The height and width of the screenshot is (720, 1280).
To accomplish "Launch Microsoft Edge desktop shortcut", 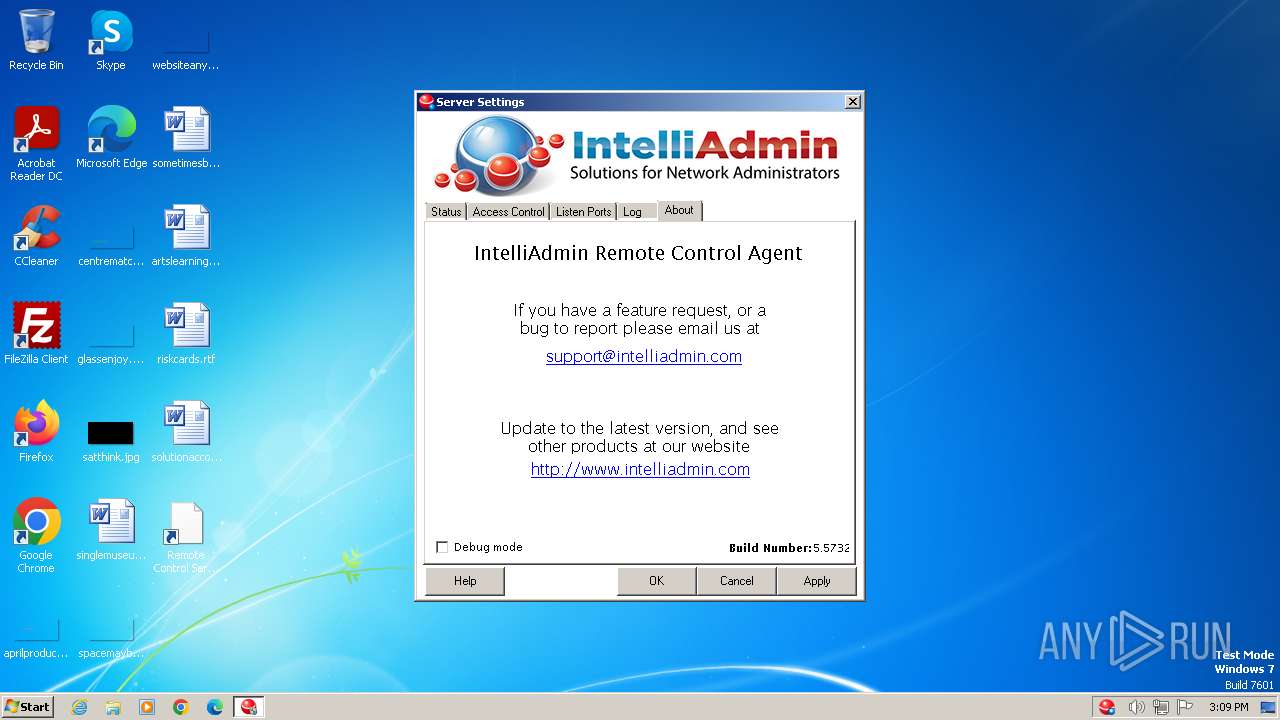I will 111,138.
